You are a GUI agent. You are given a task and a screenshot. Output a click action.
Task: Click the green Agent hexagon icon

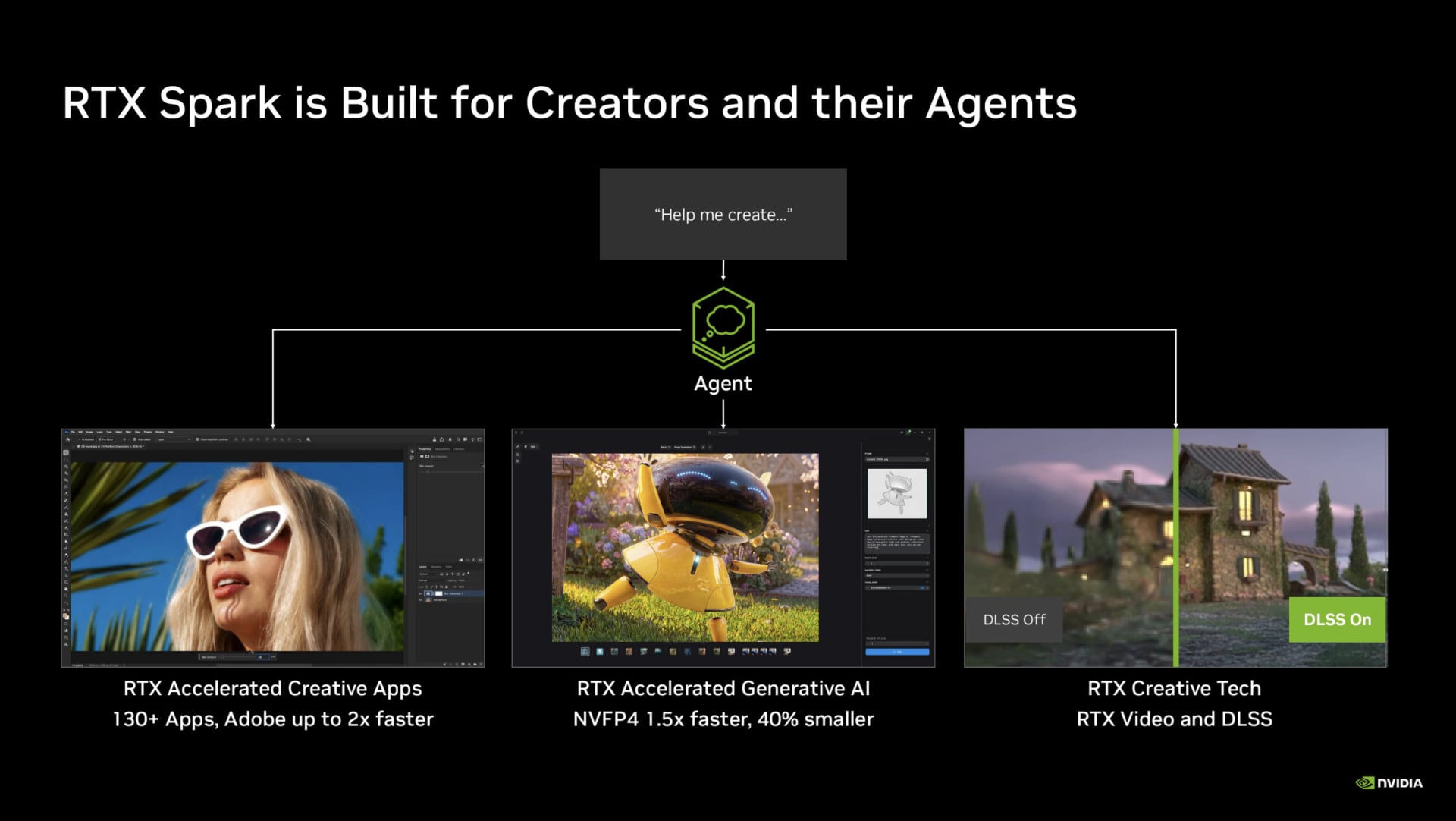point(723,328)
